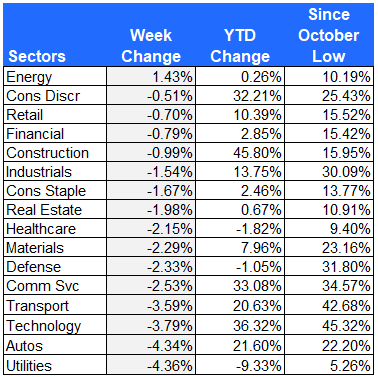Select the Retail sector cell
Image resolution: width=378 pixels, height=377 pixels.
pyautogui.click(x=55, y=115)
